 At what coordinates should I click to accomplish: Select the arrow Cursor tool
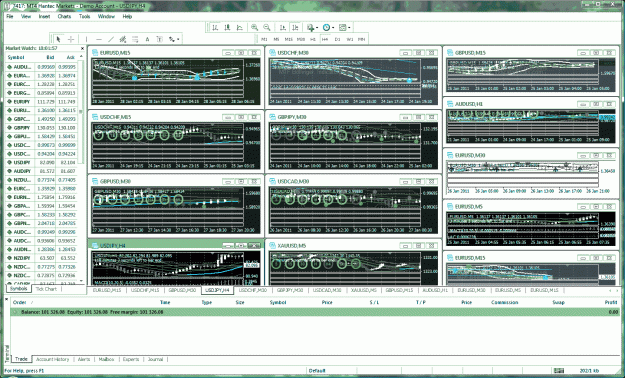[59, 39]
